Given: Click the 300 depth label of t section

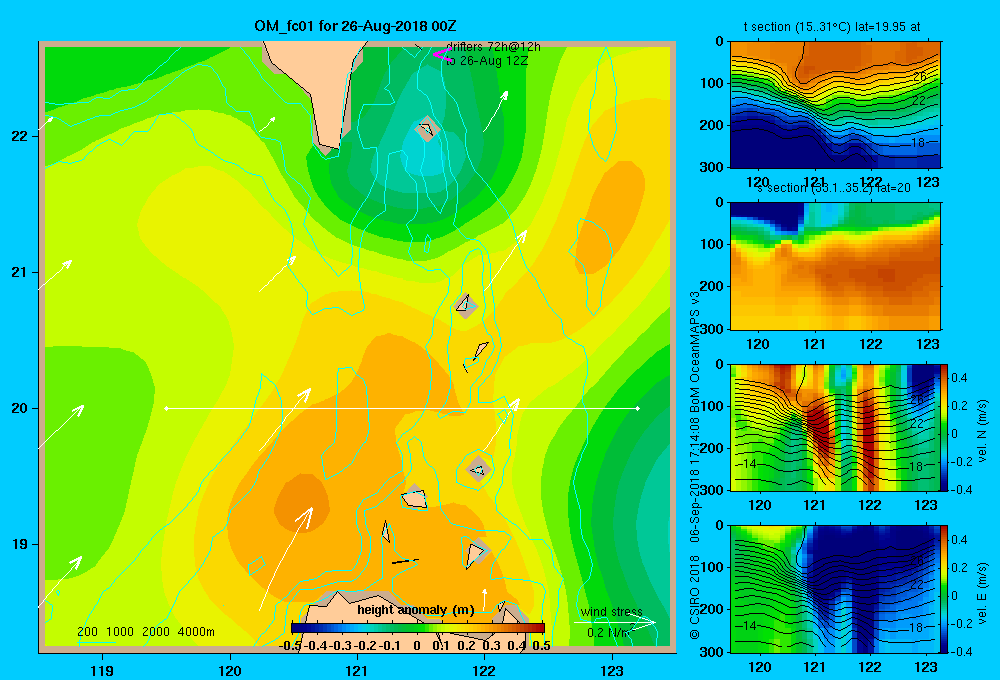Looking at the screenshot, I should [713, 167].
